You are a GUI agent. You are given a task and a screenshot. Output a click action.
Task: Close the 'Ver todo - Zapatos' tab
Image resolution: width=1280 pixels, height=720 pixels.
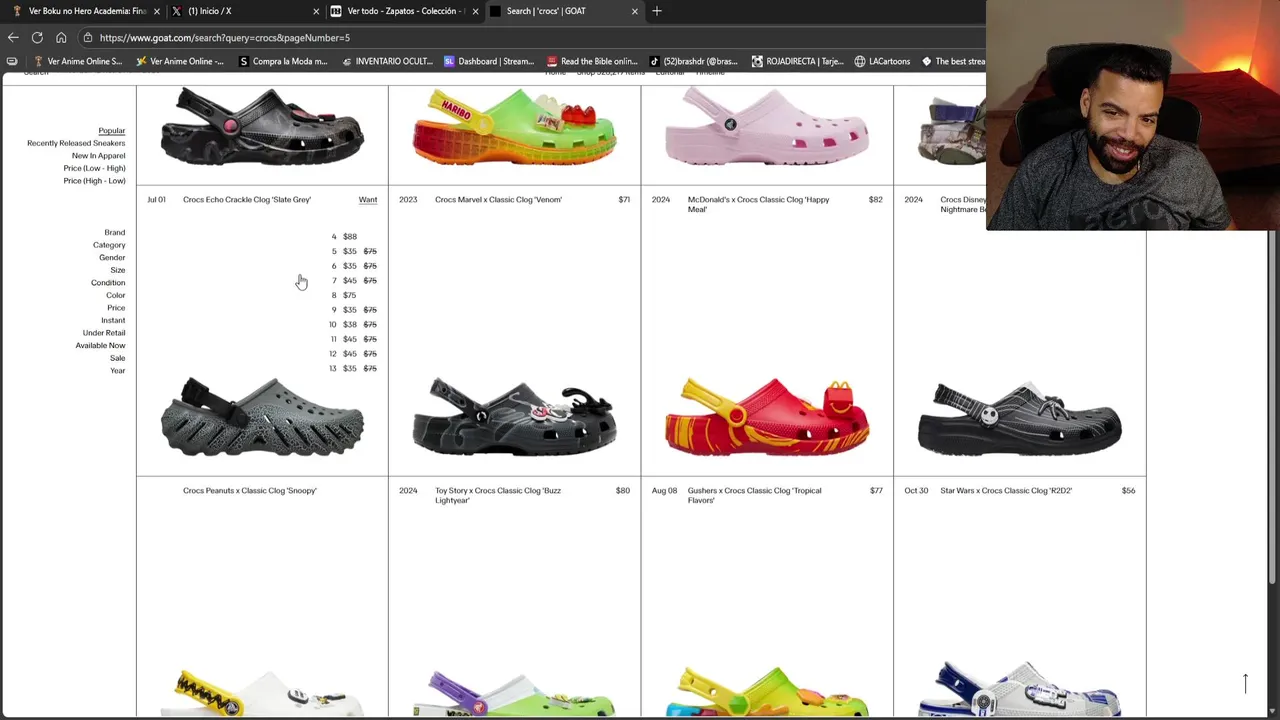pyautogui.click(x=475, y=11)
